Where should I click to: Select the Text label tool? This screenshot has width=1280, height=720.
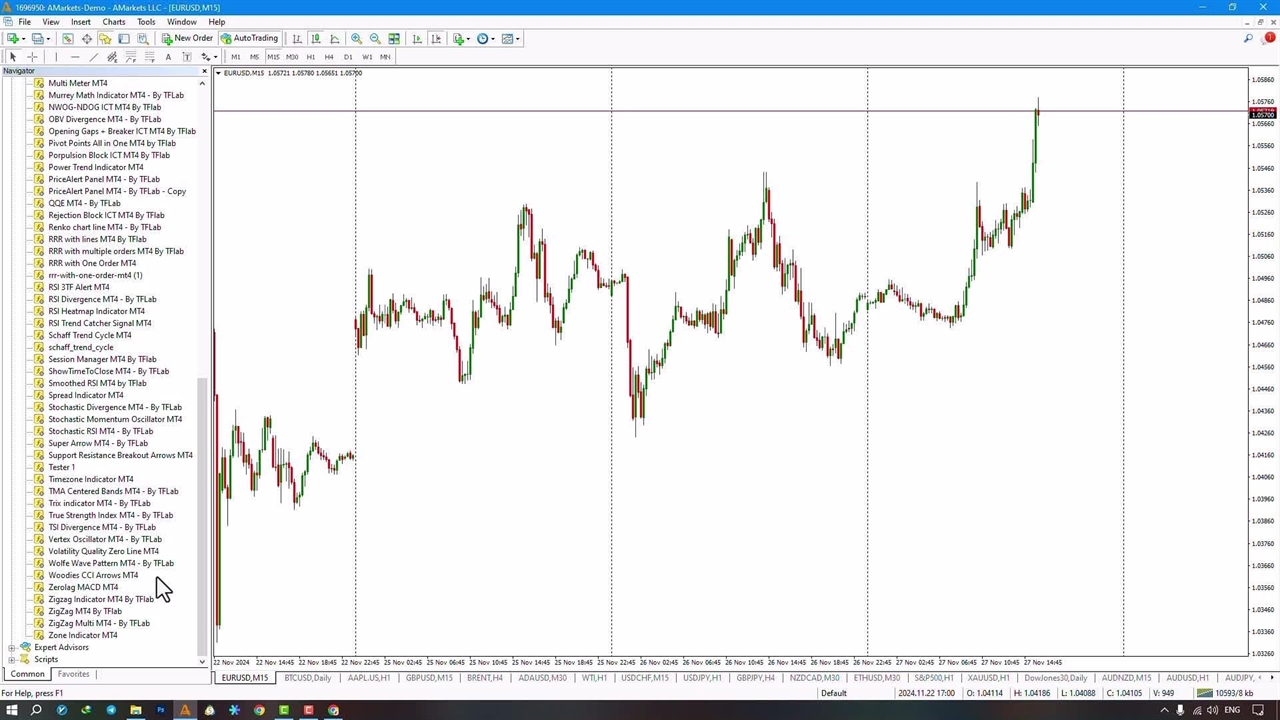[x=168, y=57]
